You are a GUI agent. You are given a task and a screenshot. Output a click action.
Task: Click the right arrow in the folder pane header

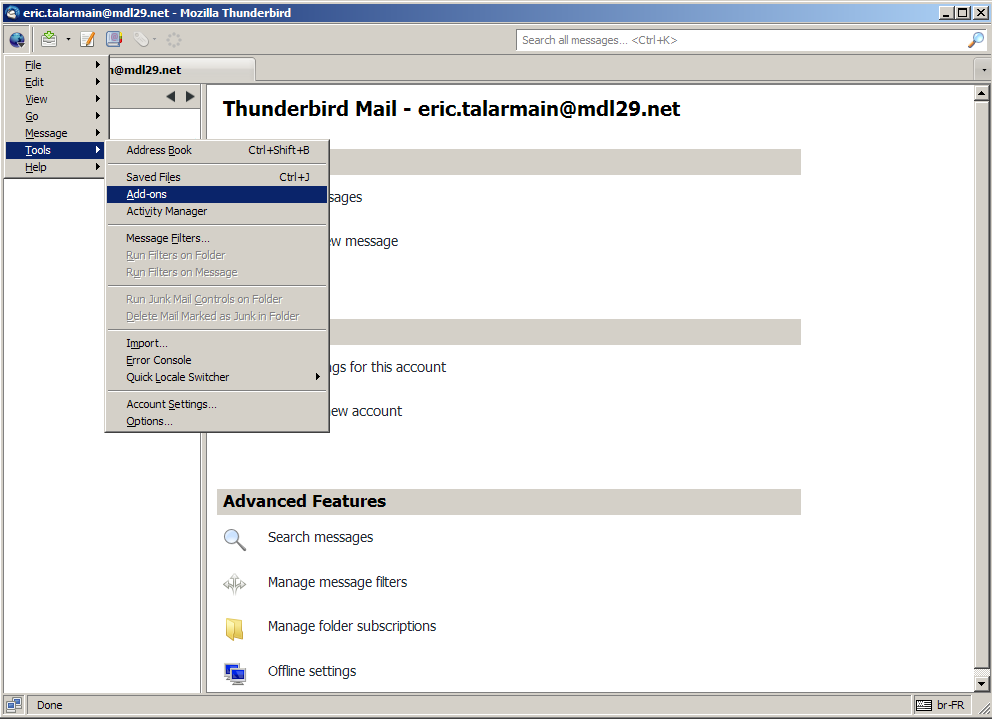(190, 96)
